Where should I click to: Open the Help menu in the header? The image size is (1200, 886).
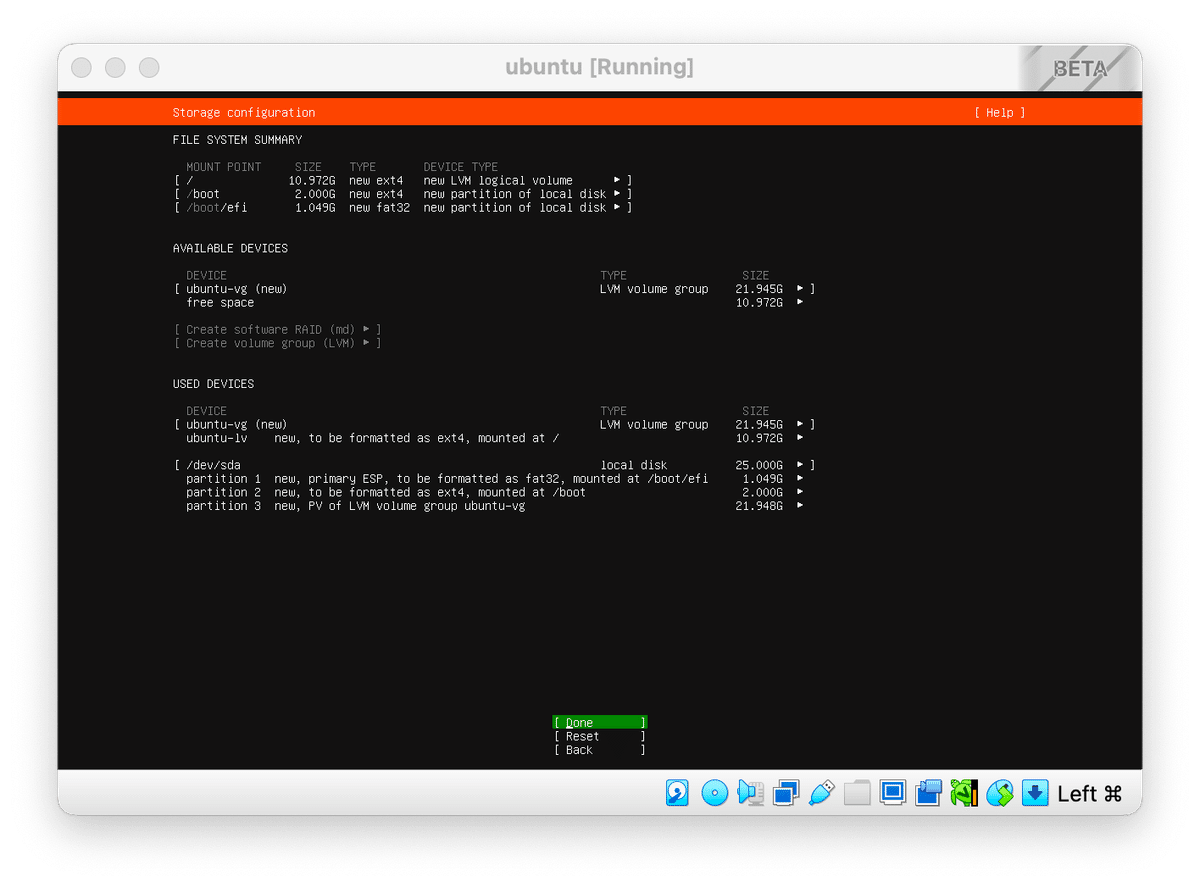coord(1000,113)
